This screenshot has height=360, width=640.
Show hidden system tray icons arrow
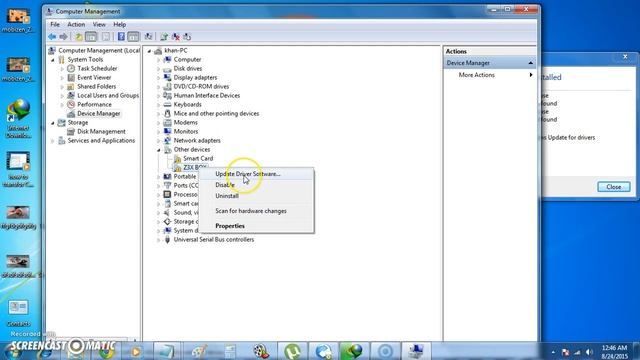pos(553,352)
